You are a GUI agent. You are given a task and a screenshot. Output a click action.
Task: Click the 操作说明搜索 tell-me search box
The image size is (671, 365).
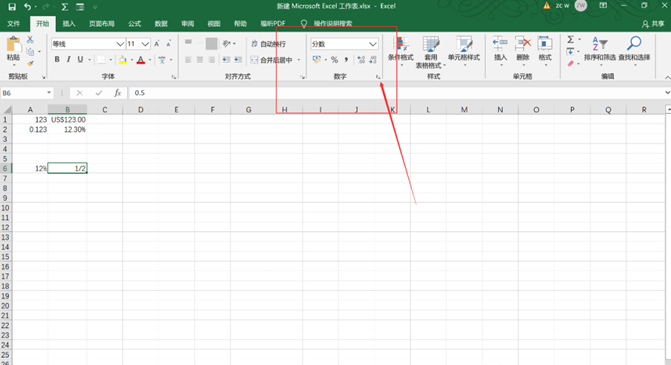[x=333, y=24]
